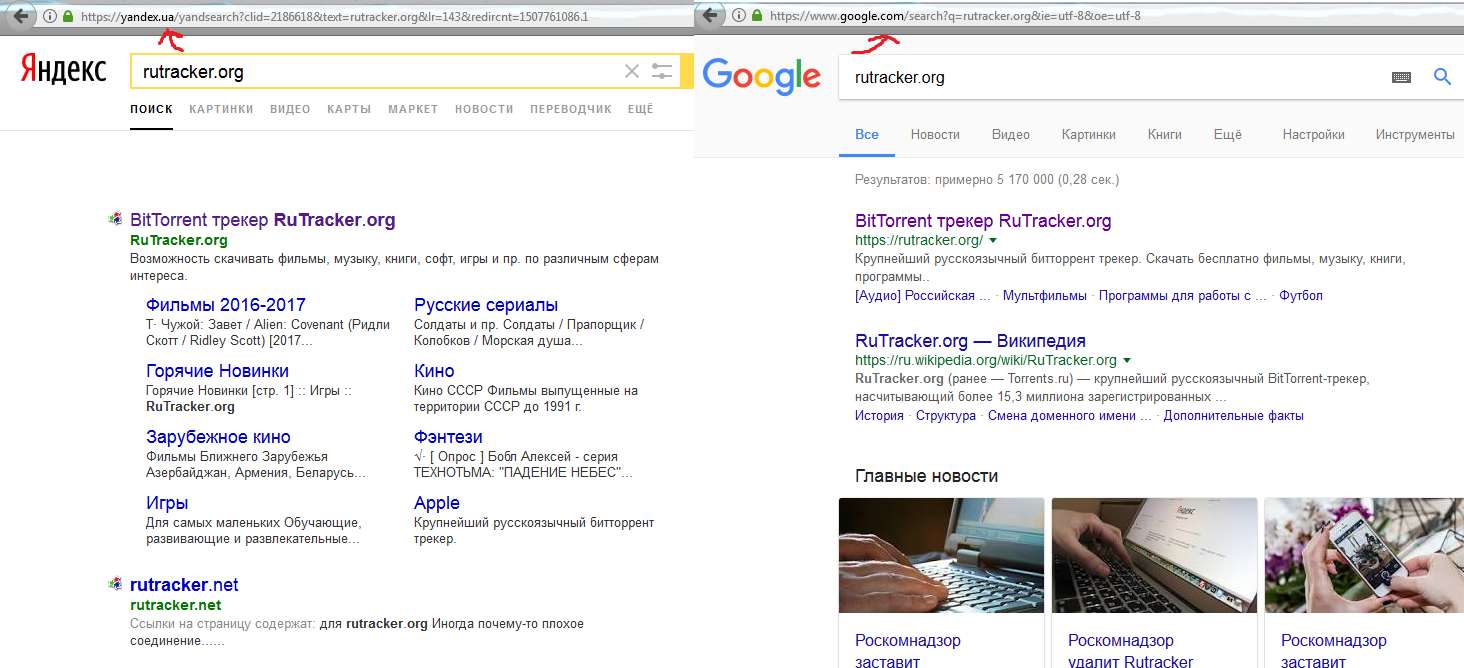Switch to Картинки tab in Yandex

tap(221, 109)
